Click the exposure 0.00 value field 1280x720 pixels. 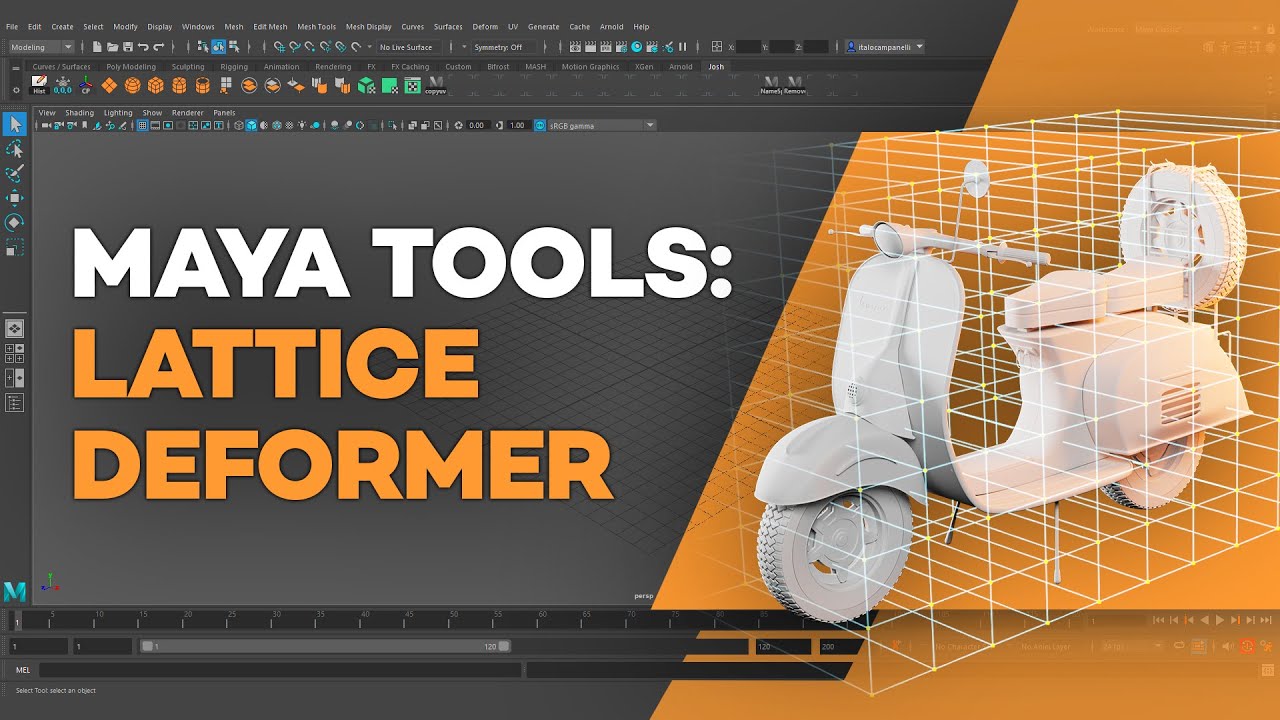click(x=477, y=125)
